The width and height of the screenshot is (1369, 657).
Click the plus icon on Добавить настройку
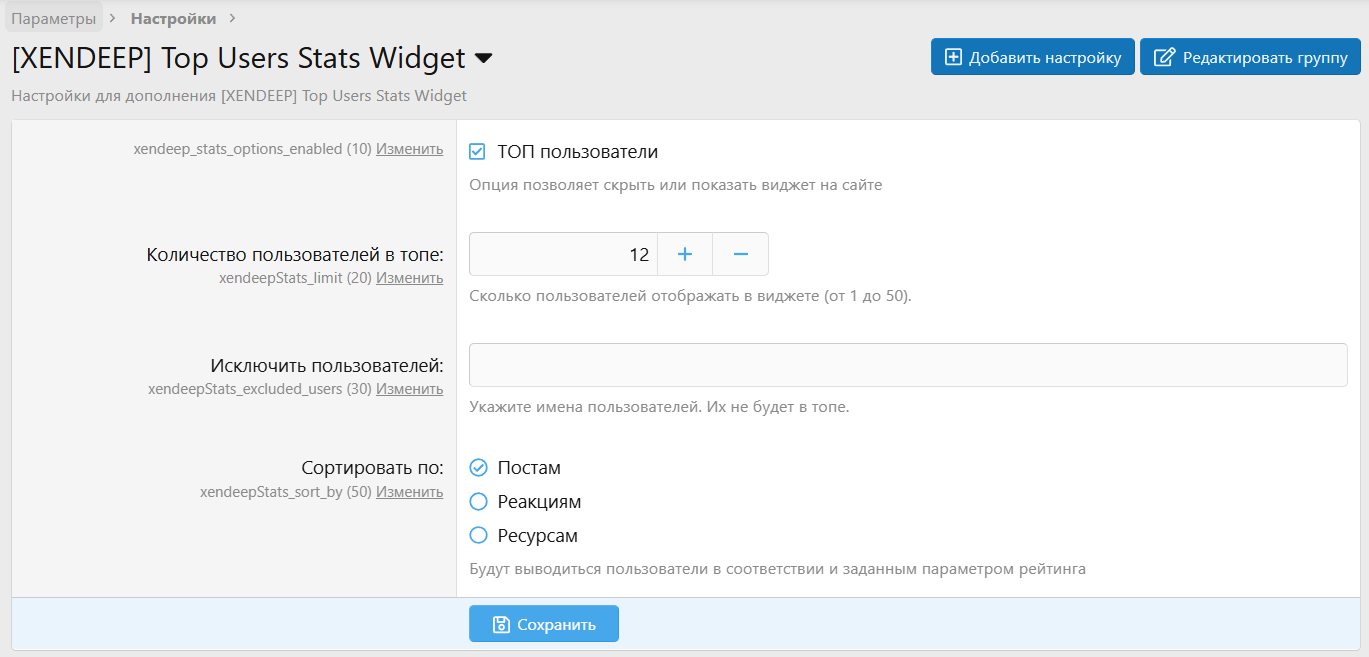(x=954, y=57)
